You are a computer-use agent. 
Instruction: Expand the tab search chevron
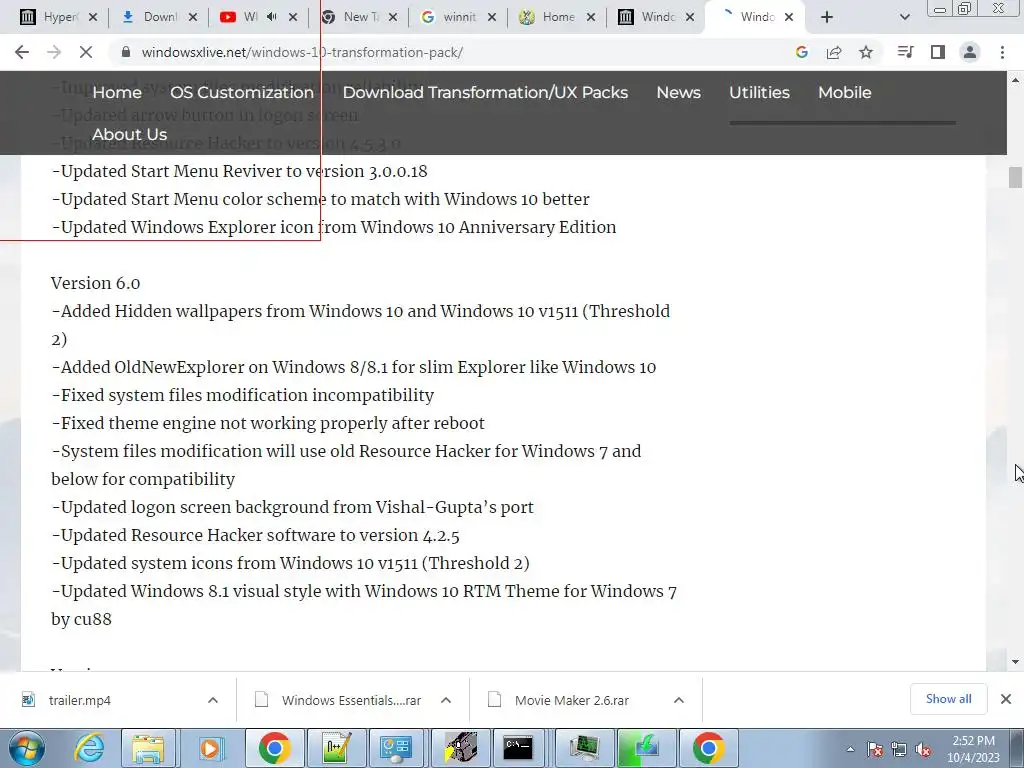point(904,17)
